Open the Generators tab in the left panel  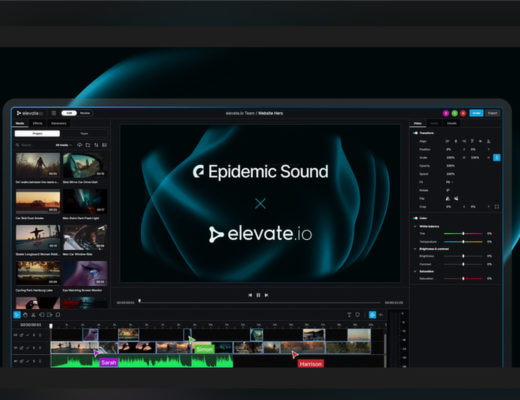pos(59,123)
